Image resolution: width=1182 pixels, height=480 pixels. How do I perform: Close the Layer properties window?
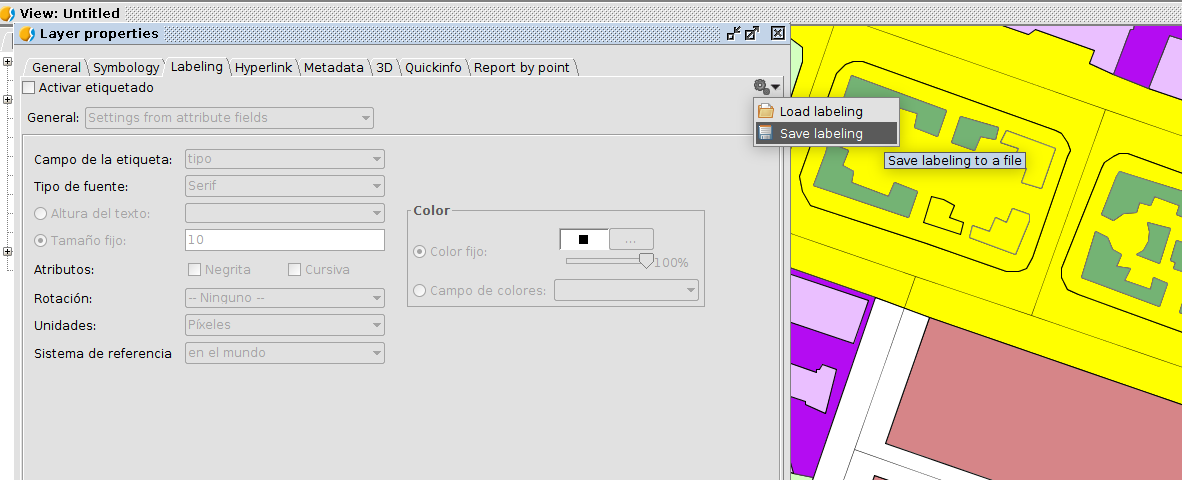777,34
